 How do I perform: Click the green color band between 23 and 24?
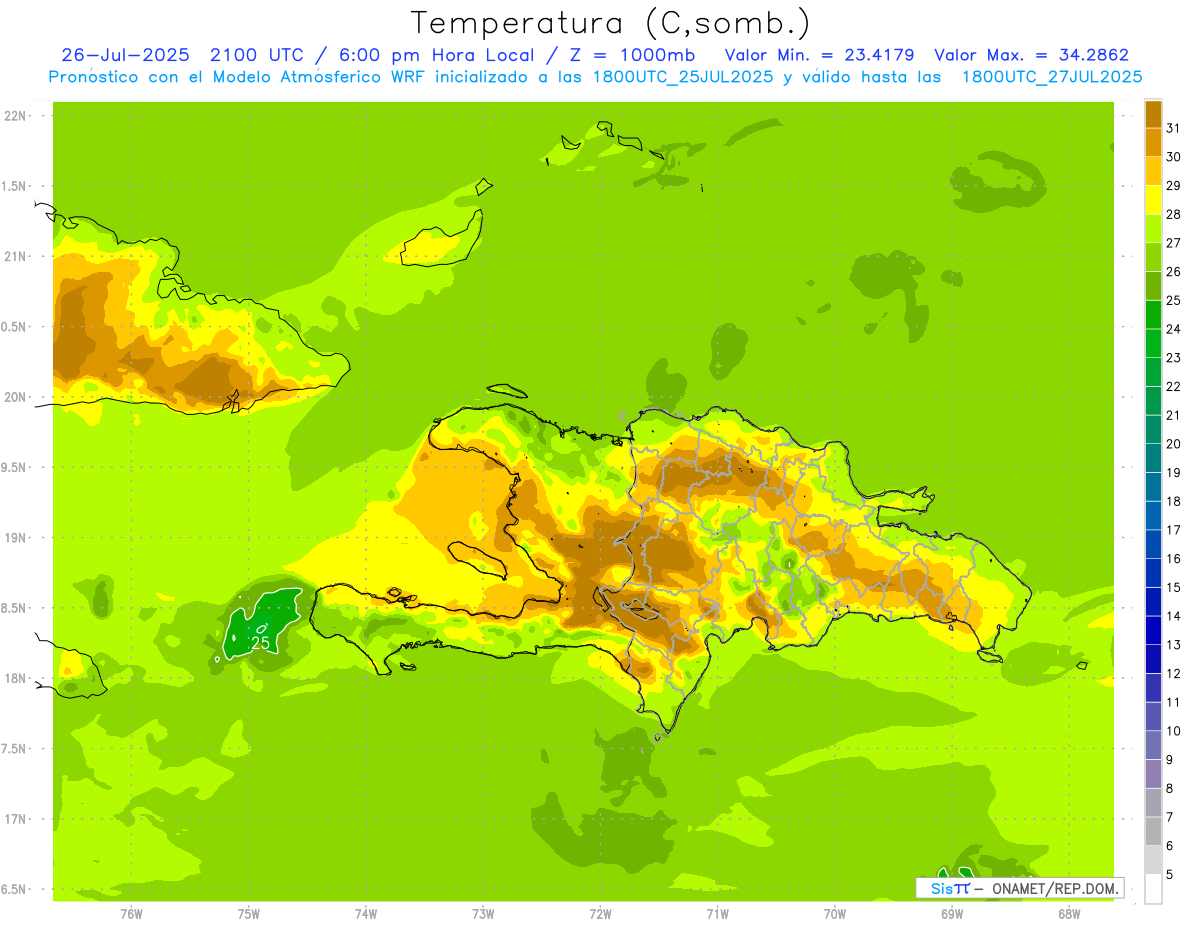click(x=1153, y=343)
